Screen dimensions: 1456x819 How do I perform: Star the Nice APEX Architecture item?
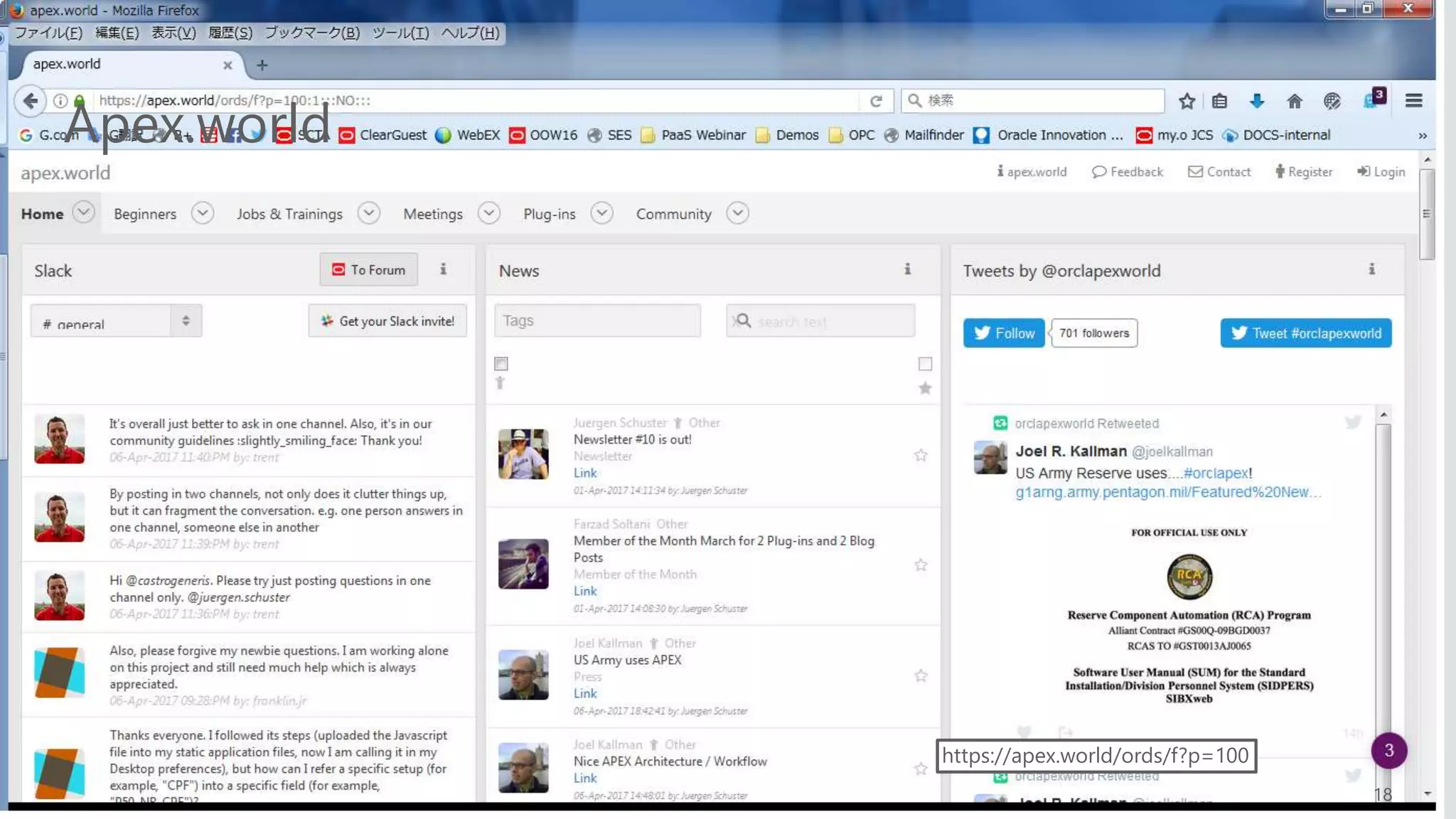coord(921,769)
